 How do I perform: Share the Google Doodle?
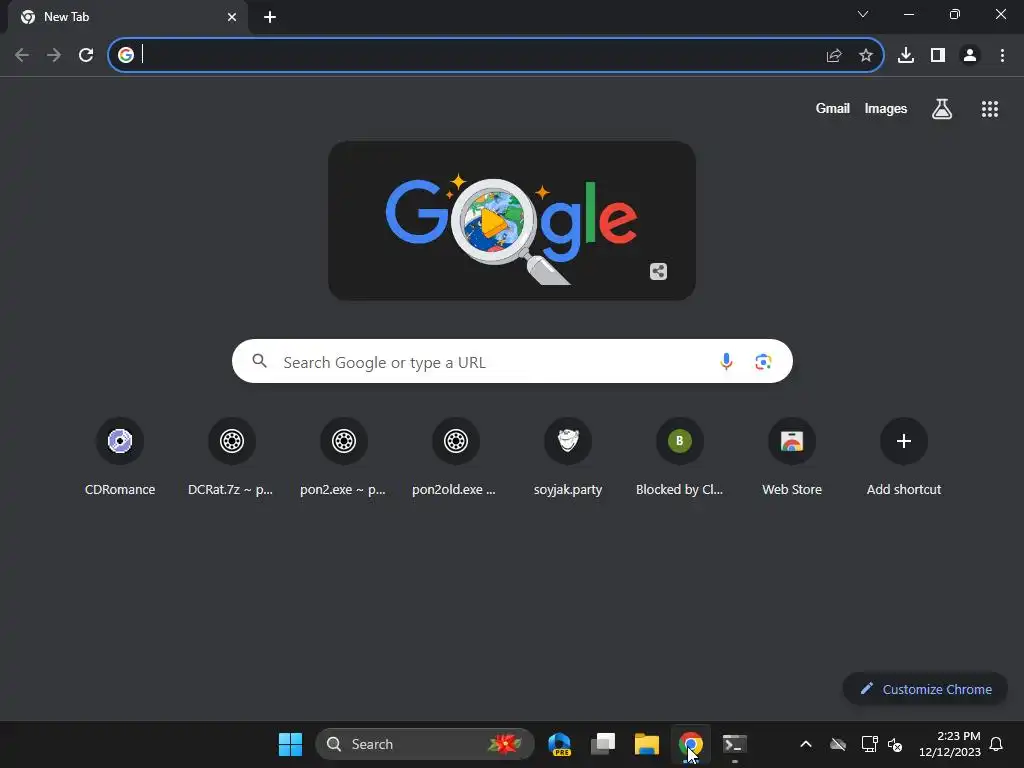tap(658, 271)
